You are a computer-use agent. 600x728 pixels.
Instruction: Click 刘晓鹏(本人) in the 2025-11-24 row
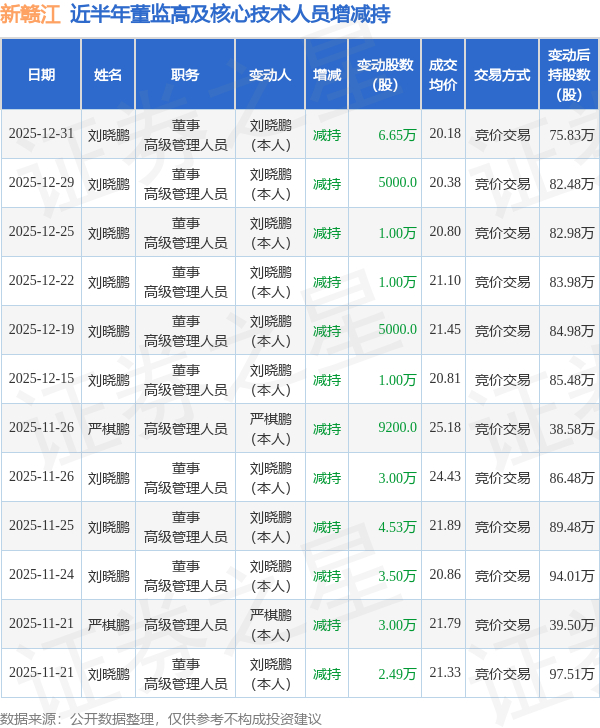[270, 576]
